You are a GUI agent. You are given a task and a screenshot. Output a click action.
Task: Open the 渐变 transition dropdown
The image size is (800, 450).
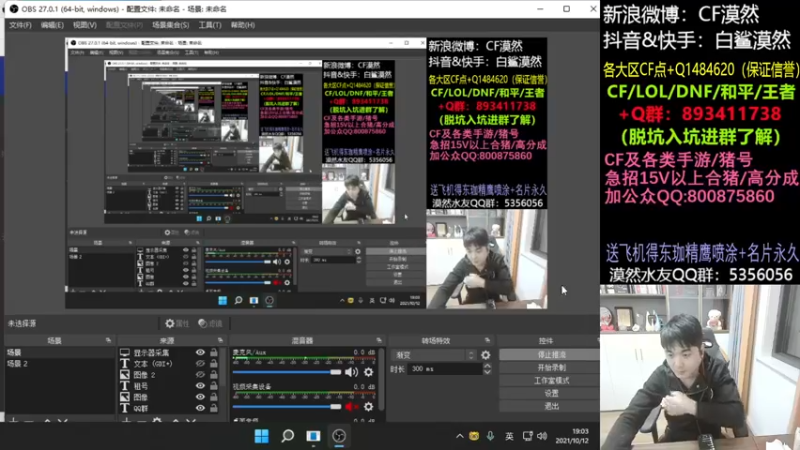tap(434, 355)
